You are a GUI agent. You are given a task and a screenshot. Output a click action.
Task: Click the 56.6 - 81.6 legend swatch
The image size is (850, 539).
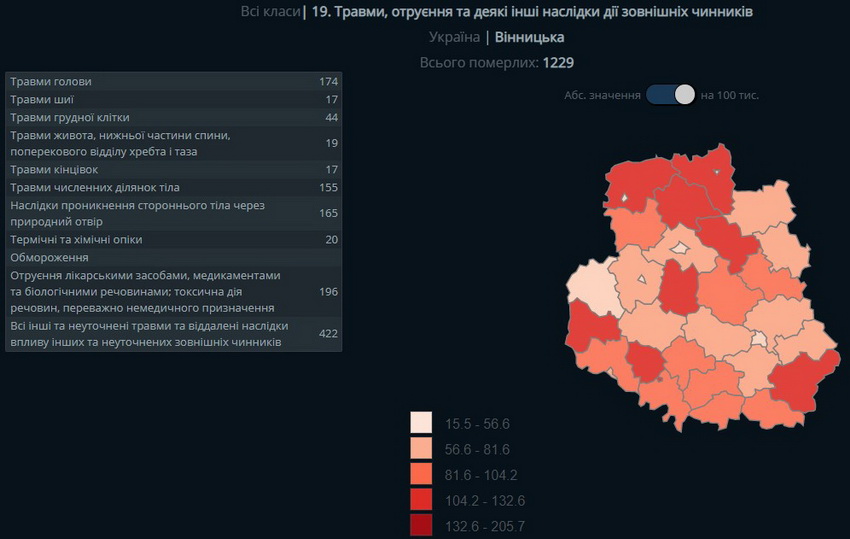click(x=421, y=449)
